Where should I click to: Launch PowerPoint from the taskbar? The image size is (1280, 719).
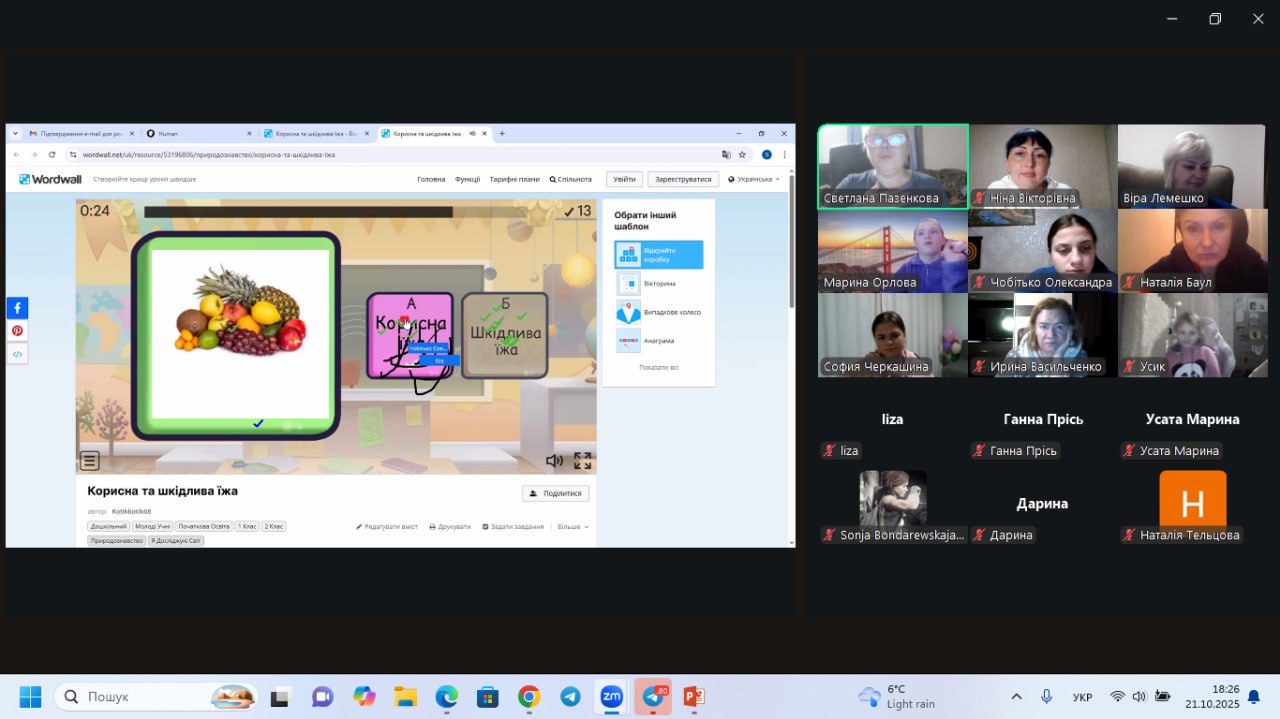tap(694, 696)
